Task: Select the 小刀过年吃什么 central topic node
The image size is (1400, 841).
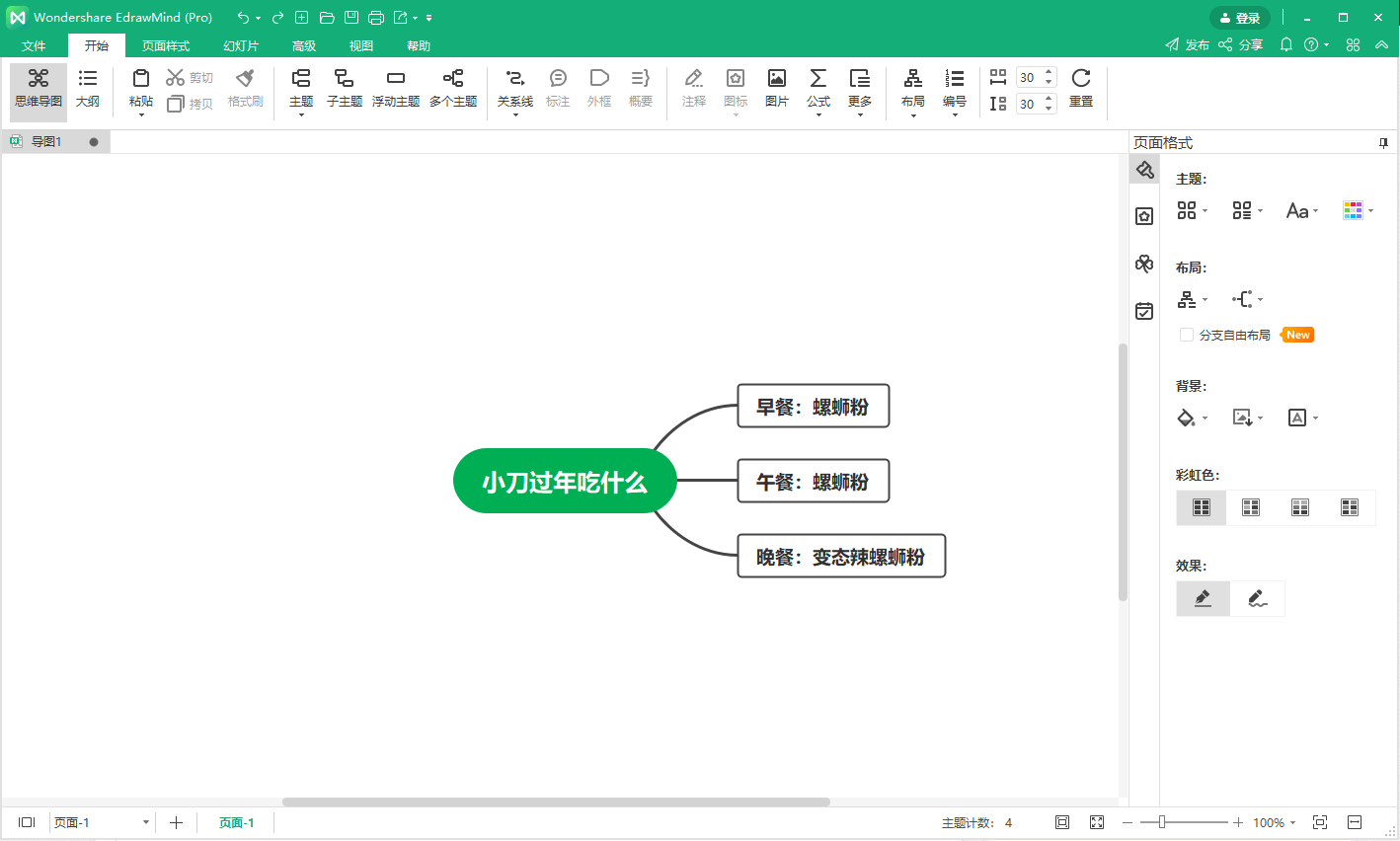Action: pos(565,481)
